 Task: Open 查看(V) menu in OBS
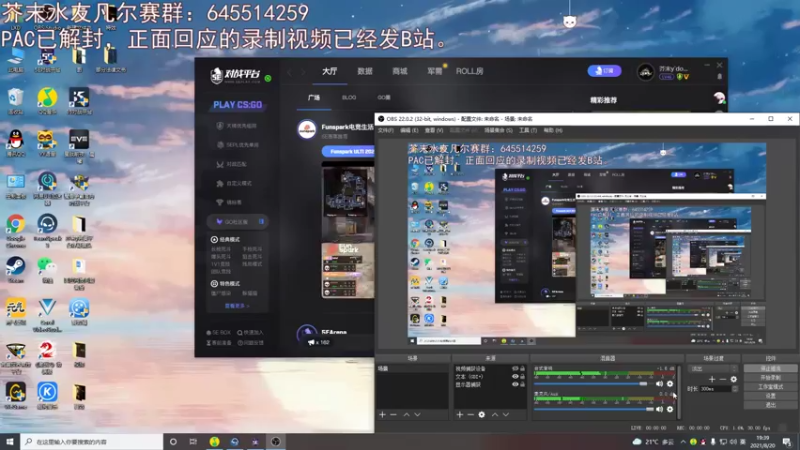coord(434,131)
